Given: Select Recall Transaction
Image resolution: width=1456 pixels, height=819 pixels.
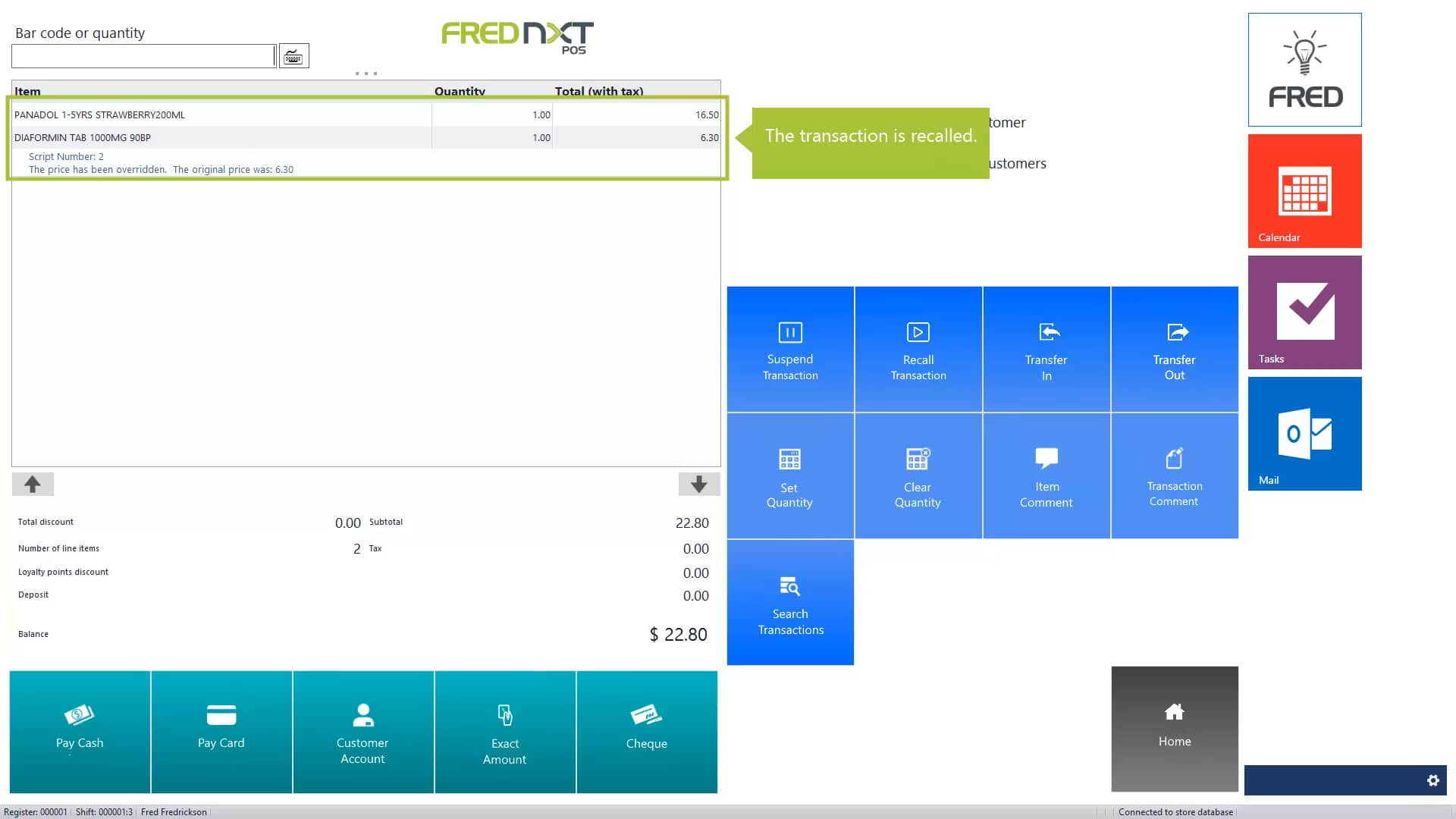Looking at the screenshot, I should pos(918,349).
